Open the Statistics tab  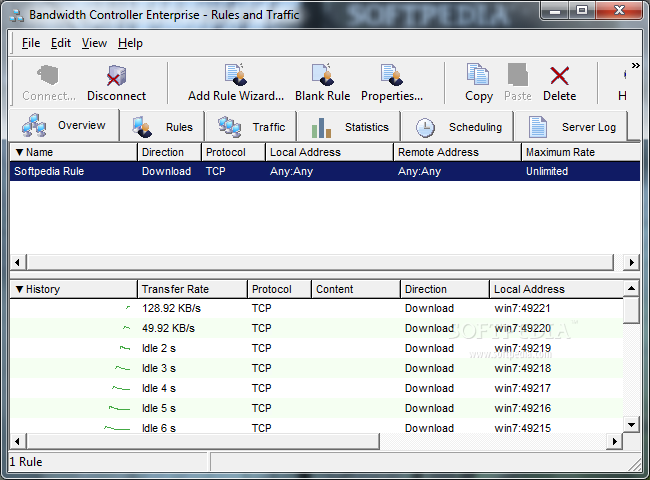click(x=349, y=126)
